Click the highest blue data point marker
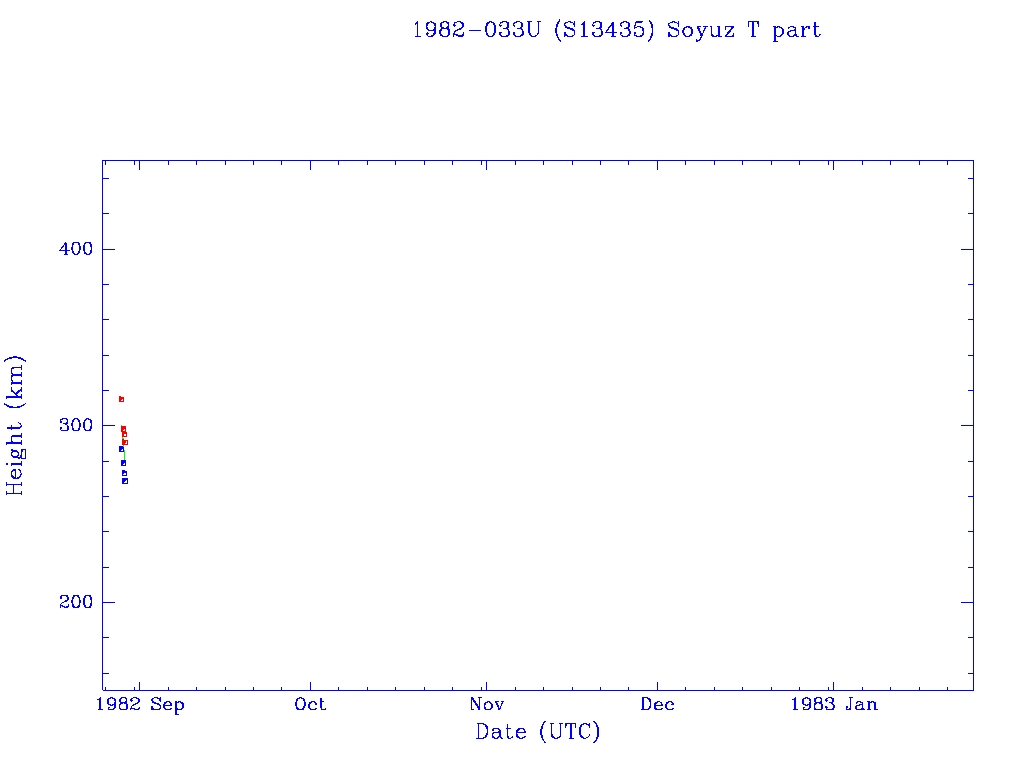Viewport: 1024px width, 768px height. (x=121, y=449)
